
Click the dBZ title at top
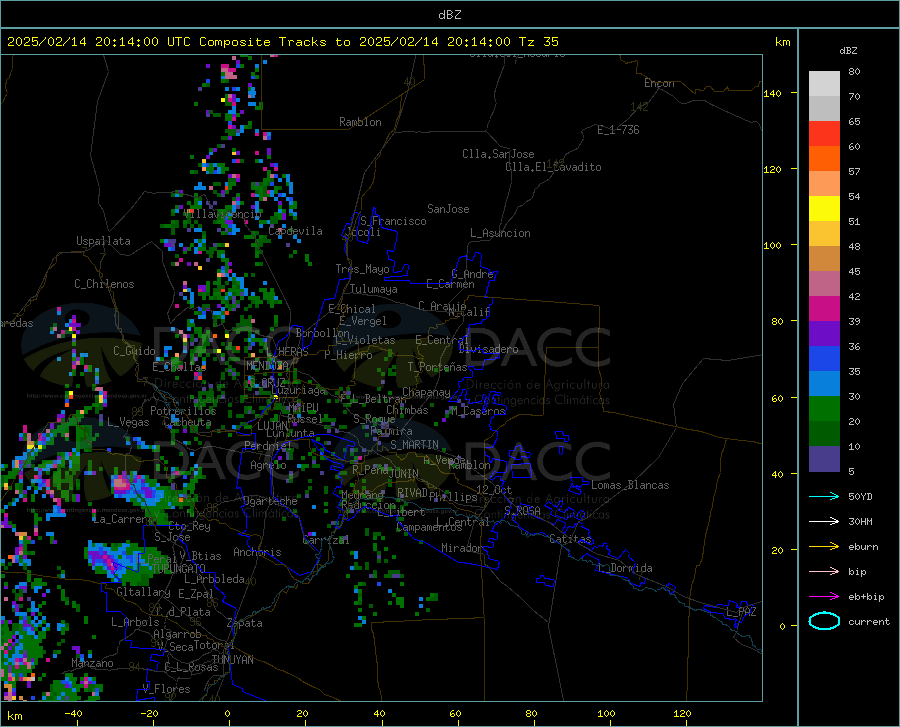449,15
